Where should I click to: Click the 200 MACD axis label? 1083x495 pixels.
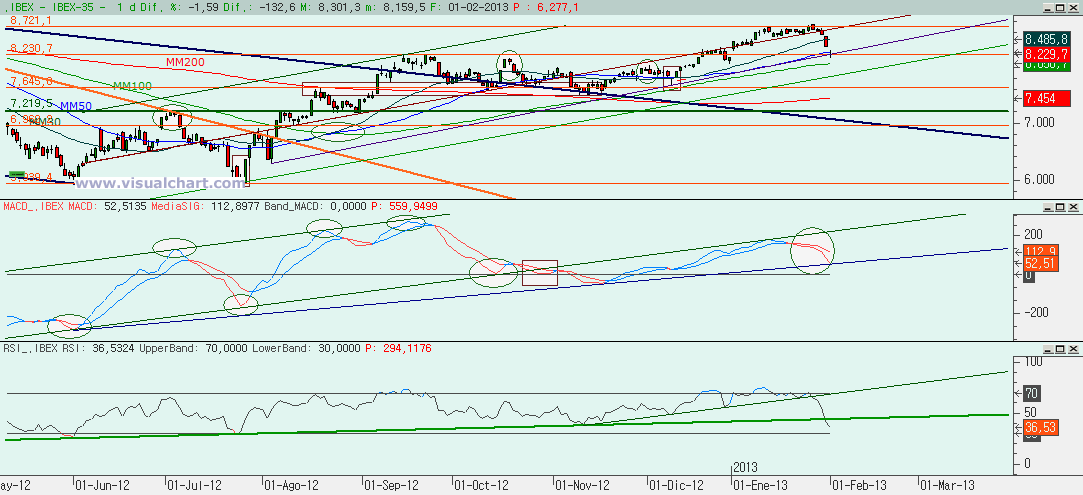click(x=1035, y=233)
